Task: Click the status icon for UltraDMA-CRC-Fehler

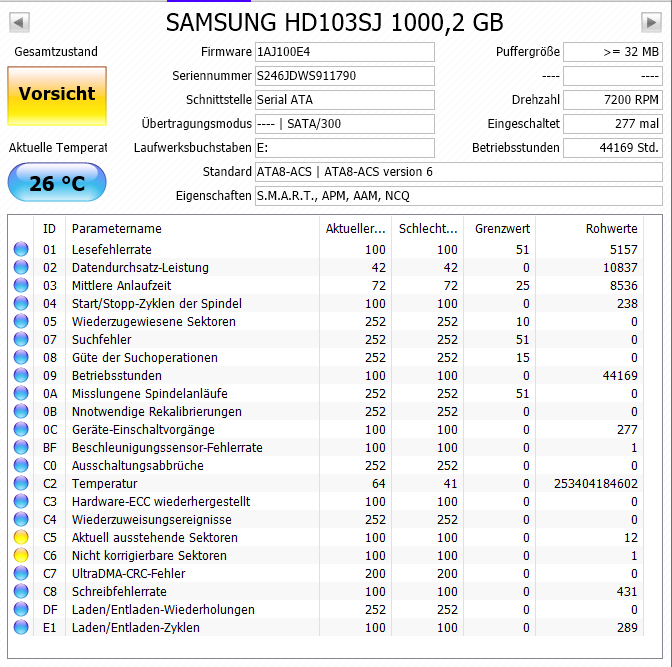Action: pyautogui.click(x=21, y=573)
